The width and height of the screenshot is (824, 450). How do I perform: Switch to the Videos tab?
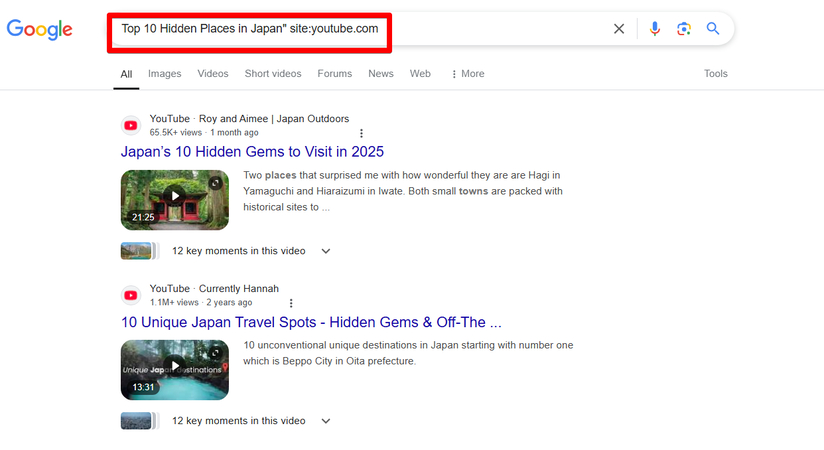[x=213, y=74]
